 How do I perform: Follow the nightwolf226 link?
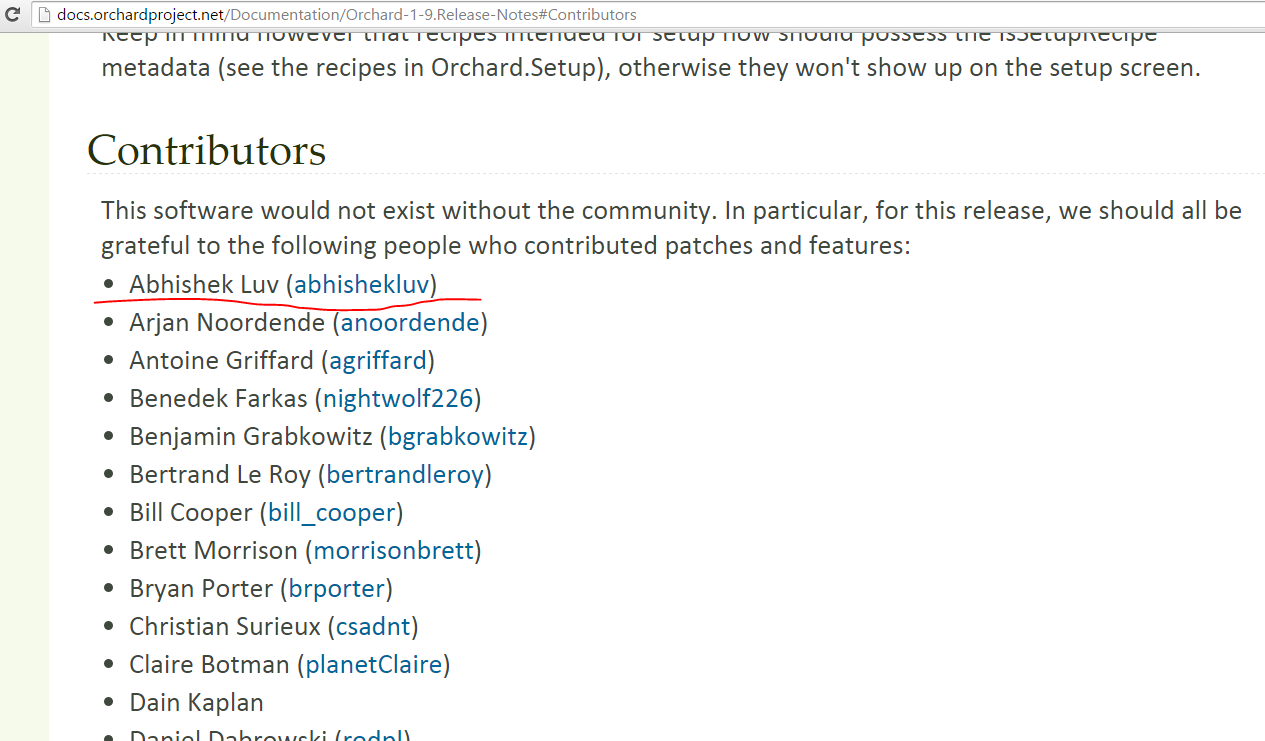click(x=398, y=399)
